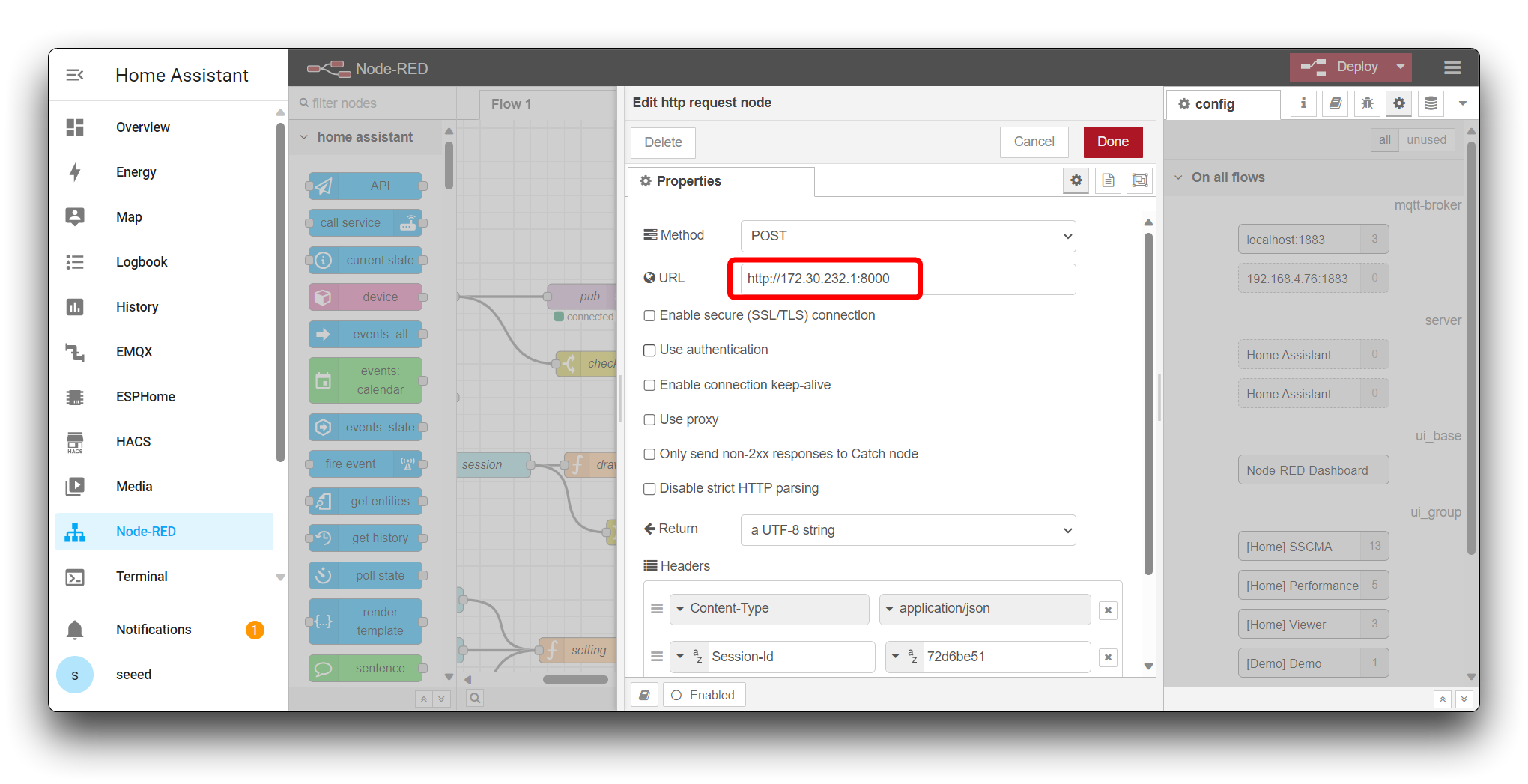Click the filter nodes search box

click(x=372, y=103)
